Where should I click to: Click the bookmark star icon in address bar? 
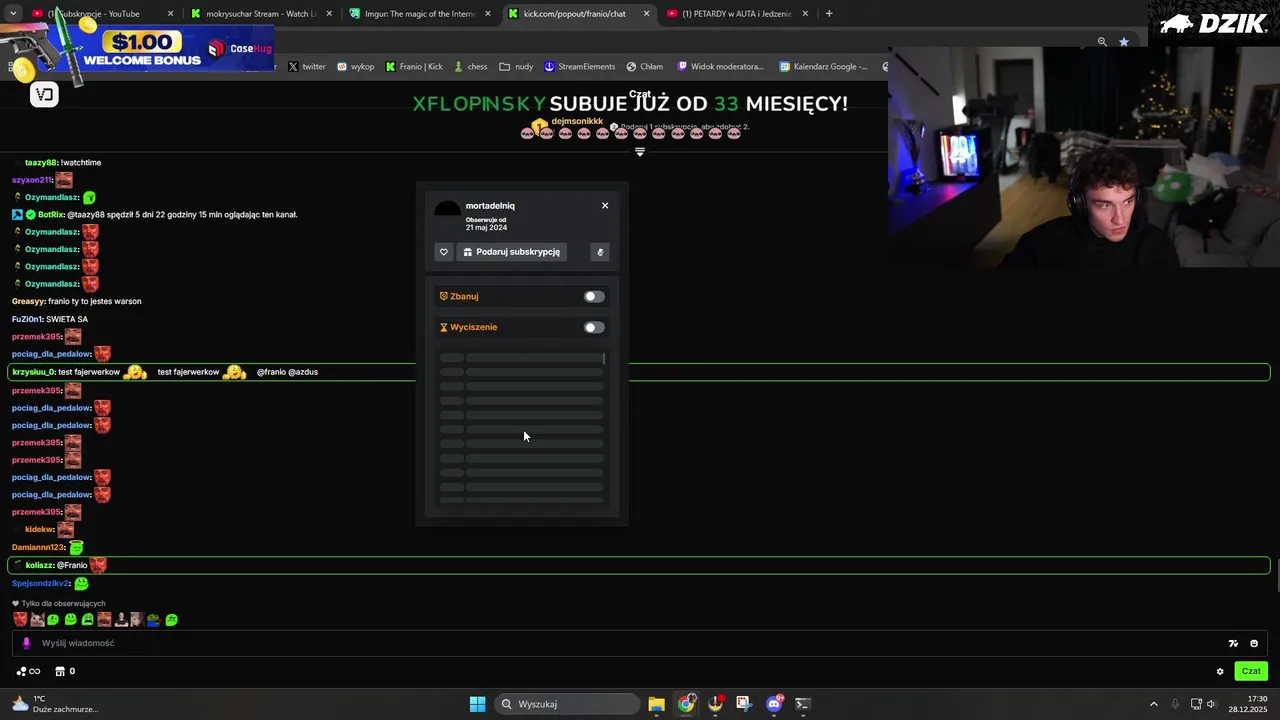tap(1124, 42)
